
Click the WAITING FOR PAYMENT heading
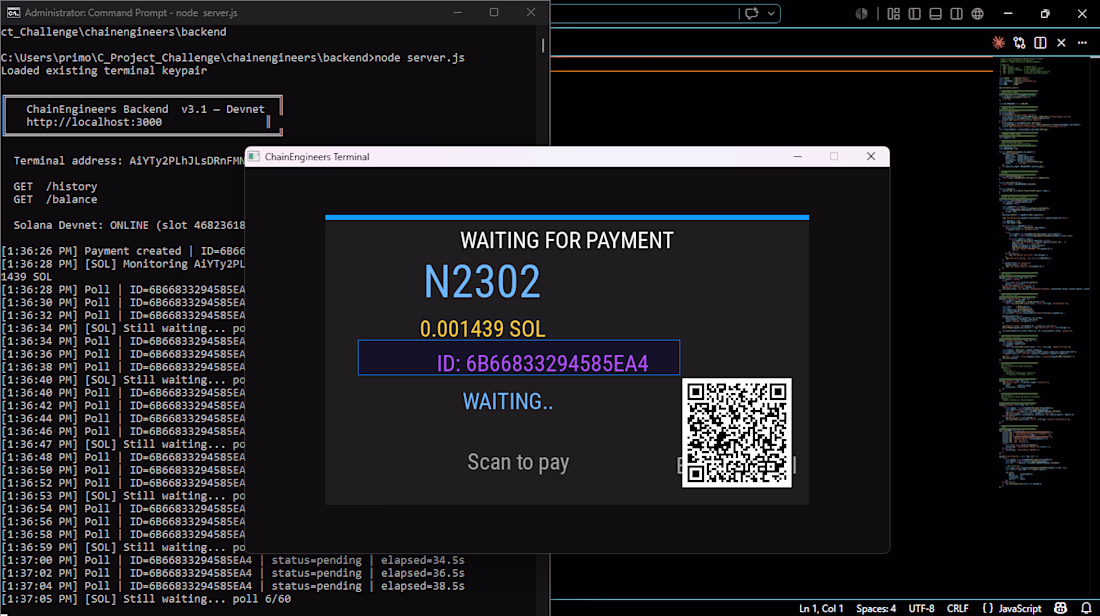(x=567, y=241)
